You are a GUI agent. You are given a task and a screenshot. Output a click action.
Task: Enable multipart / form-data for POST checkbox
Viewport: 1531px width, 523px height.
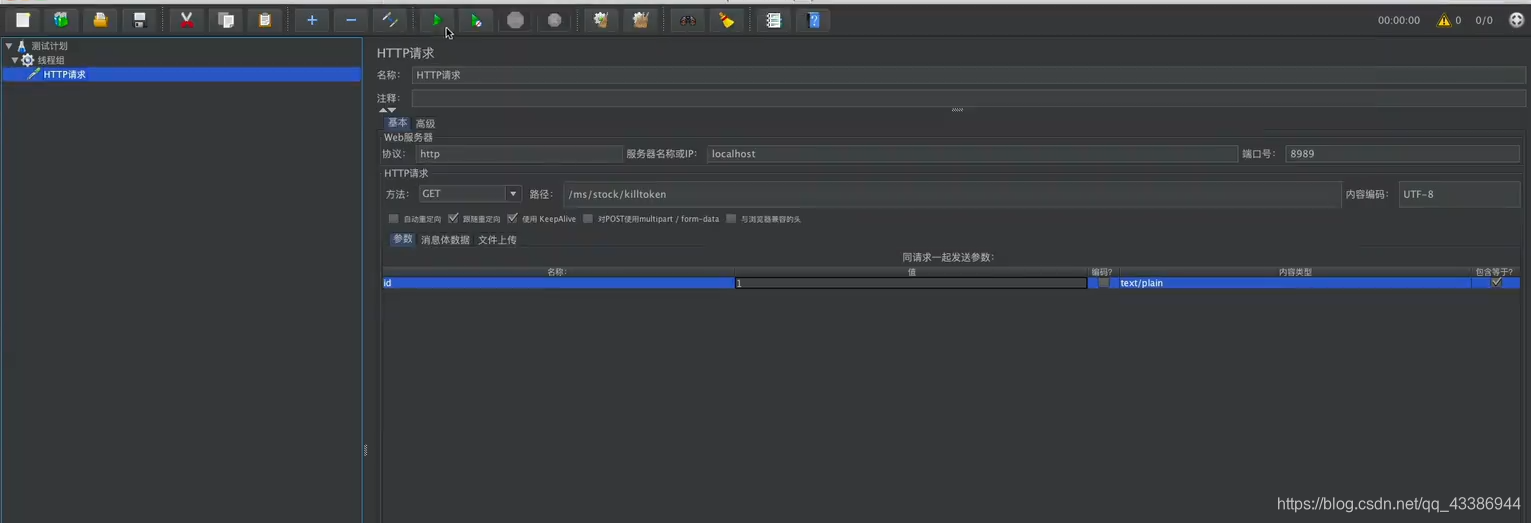click(x=588, y=218)
